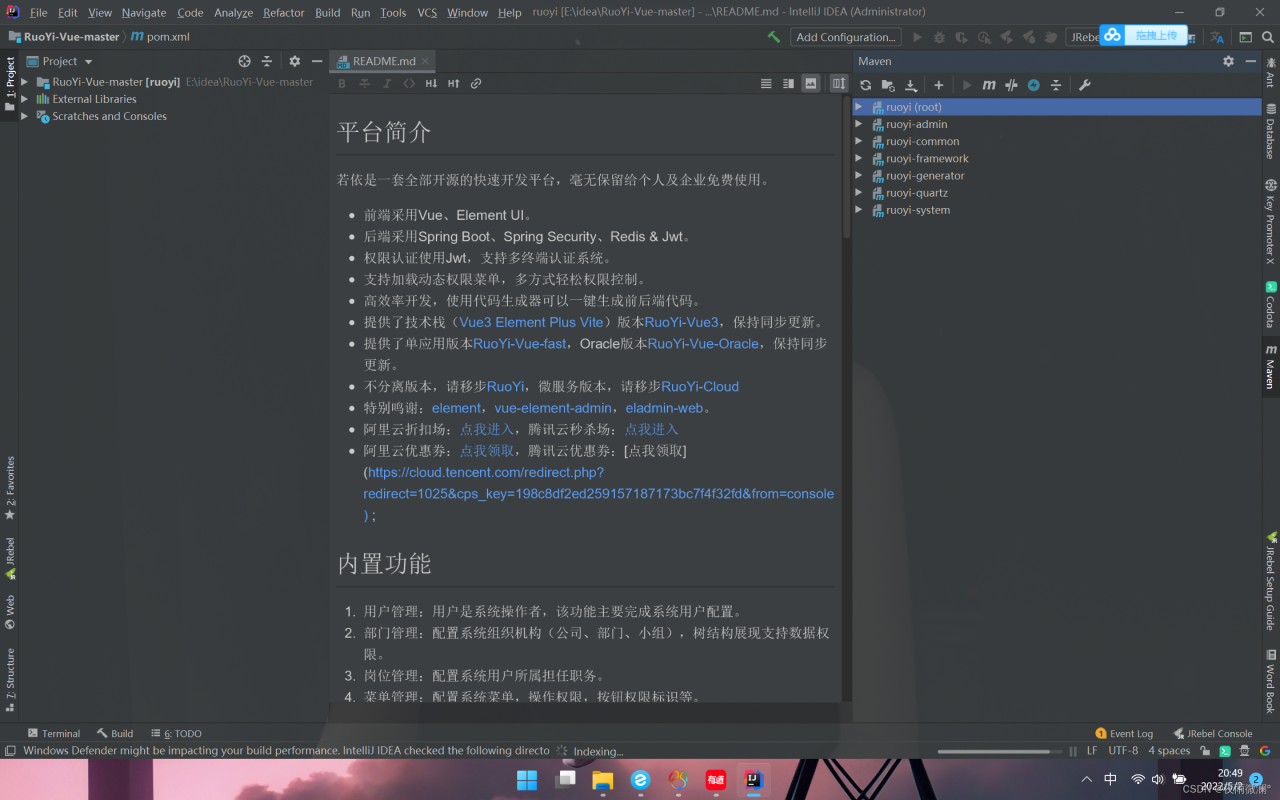
Task: Hide the Maven tool window
Action: 1251,61
